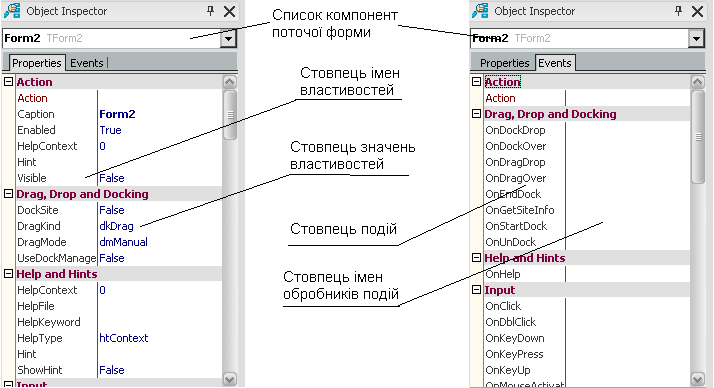Select the OnKeyDown event
Screen dimensions: 714x388
tap(515, 338)
